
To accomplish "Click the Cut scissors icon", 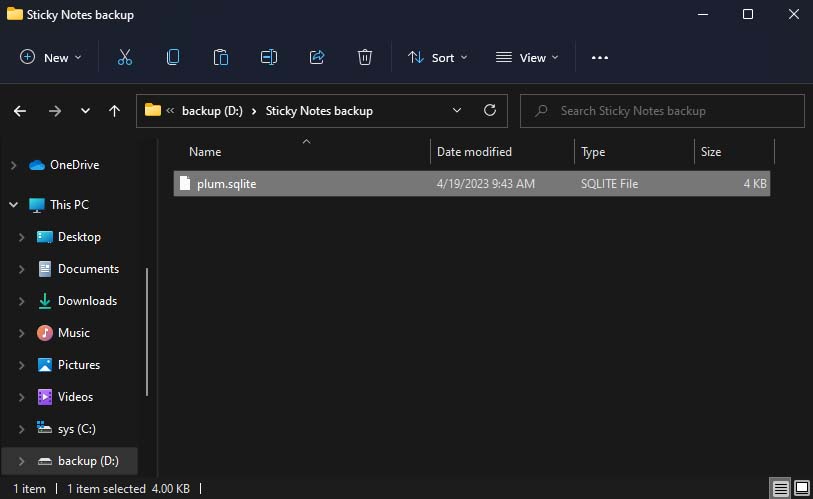I will [125, 58].
